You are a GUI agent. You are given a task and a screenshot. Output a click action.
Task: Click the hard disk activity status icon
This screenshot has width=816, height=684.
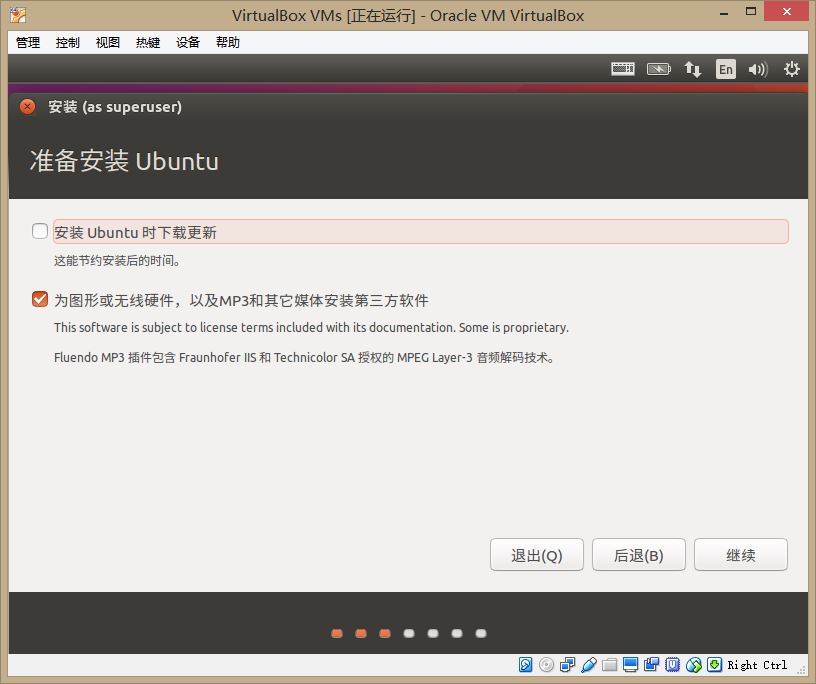click(x=525, y=665)
